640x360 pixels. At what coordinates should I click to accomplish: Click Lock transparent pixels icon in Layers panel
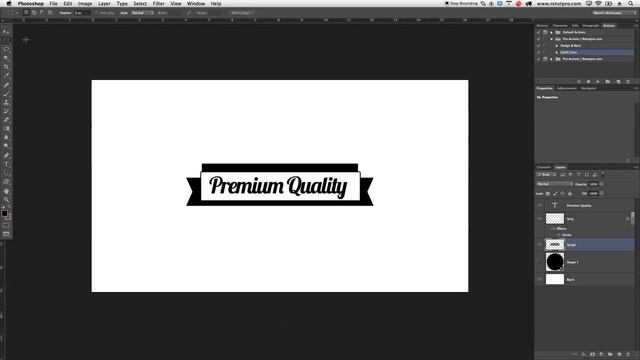548,193
